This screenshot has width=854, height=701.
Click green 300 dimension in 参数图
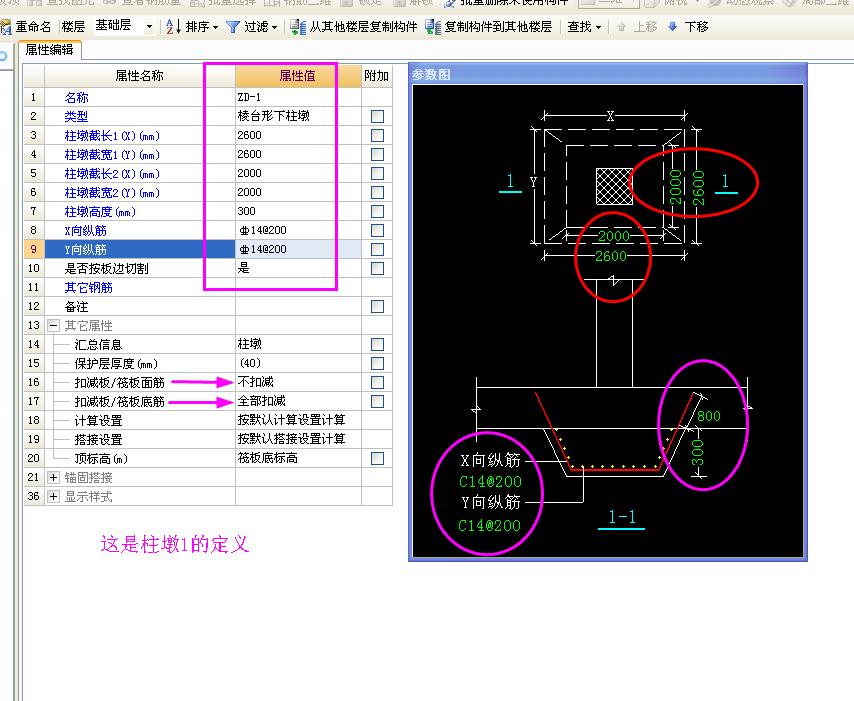pyautogui.click(x=698, y=453)
